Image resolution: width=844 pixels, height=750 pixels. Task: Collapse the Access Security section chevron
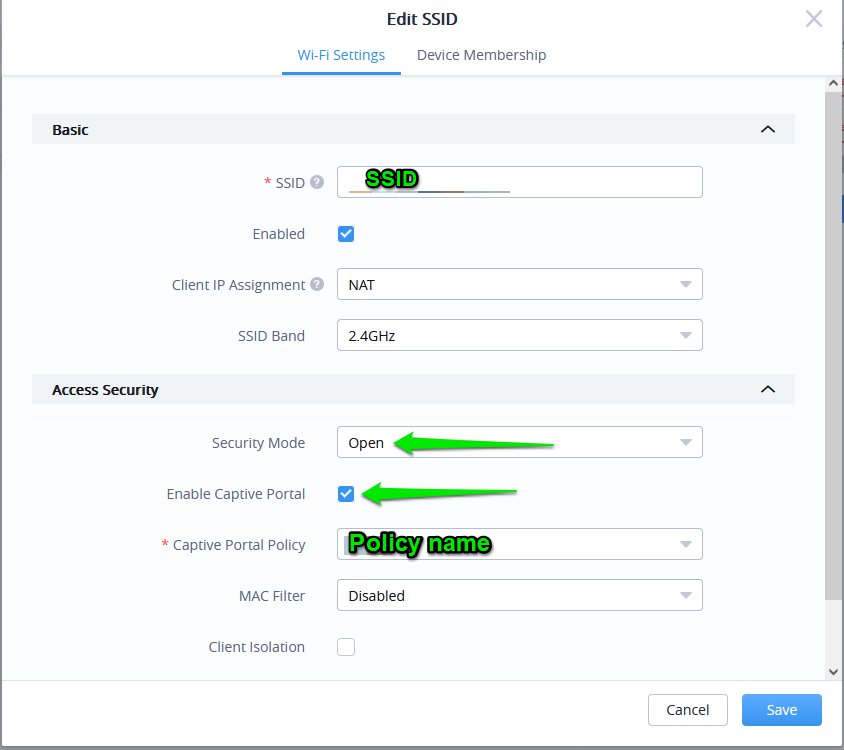(x=767, y=389)
